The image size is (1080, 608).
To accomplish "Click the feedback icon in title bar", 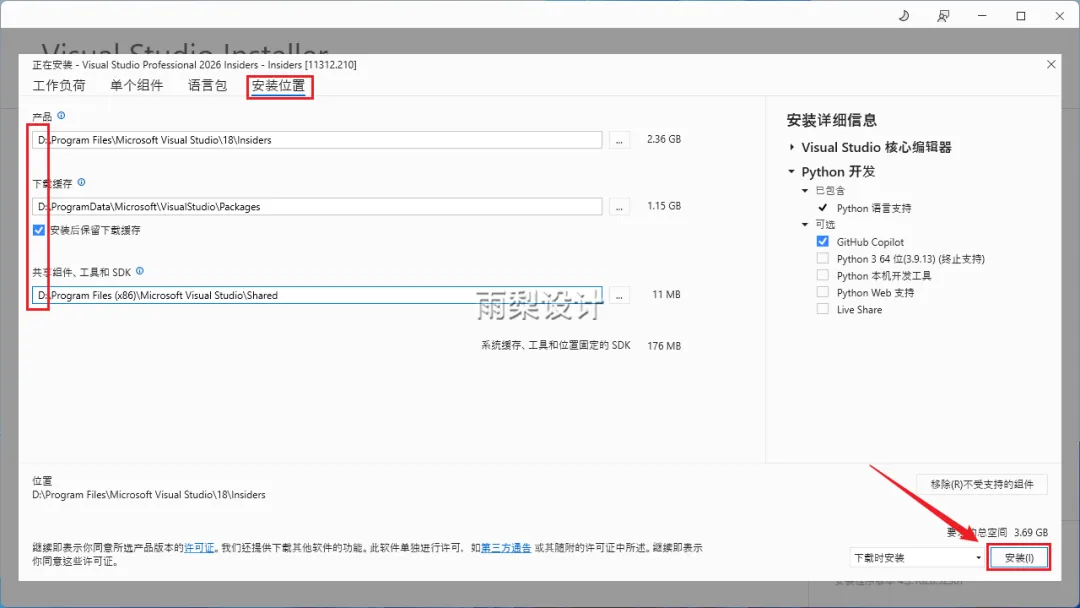I will coord(943,16).
